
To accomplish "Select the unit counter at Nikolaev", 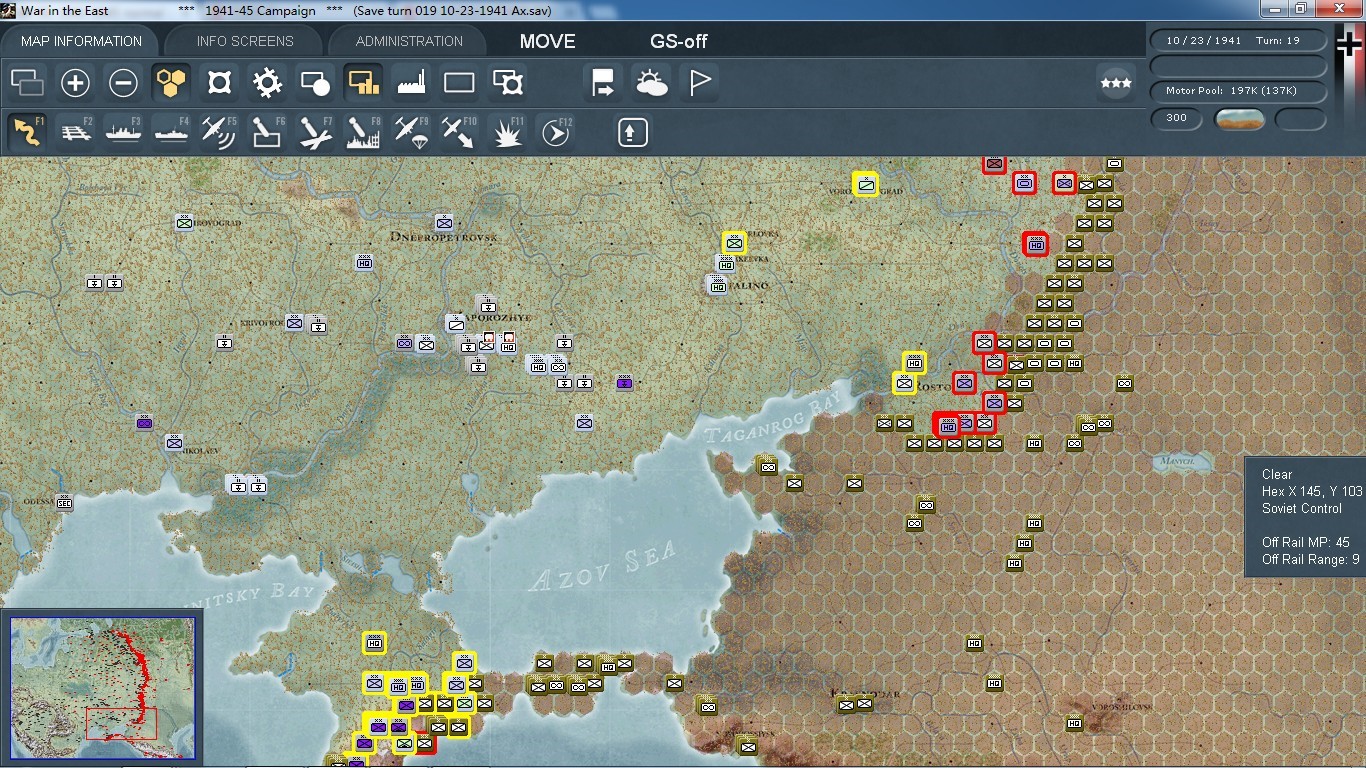I will pyautogui.click(x=175, y=441).
